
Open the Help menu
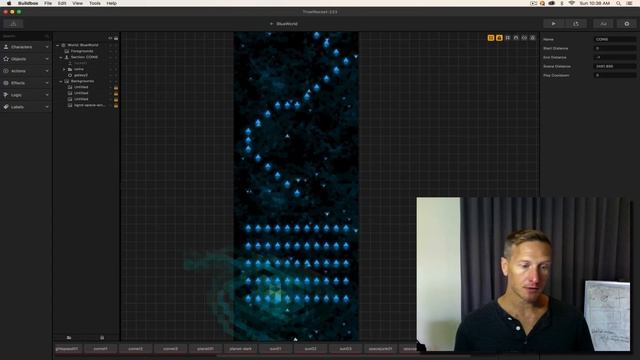111,3
